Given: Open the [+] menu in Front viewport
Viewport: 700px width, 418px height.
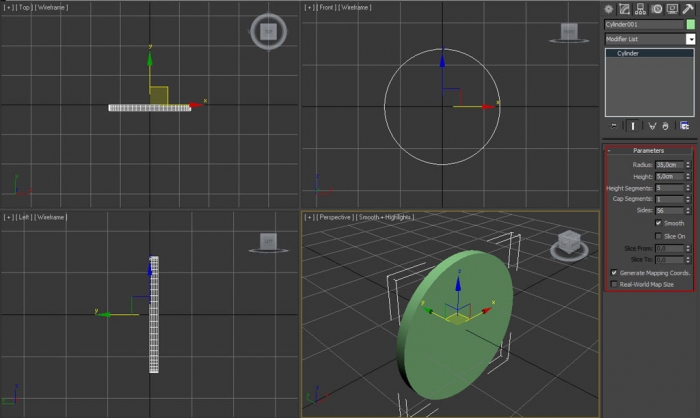Looking at the screenshot, I should (309, 8).
